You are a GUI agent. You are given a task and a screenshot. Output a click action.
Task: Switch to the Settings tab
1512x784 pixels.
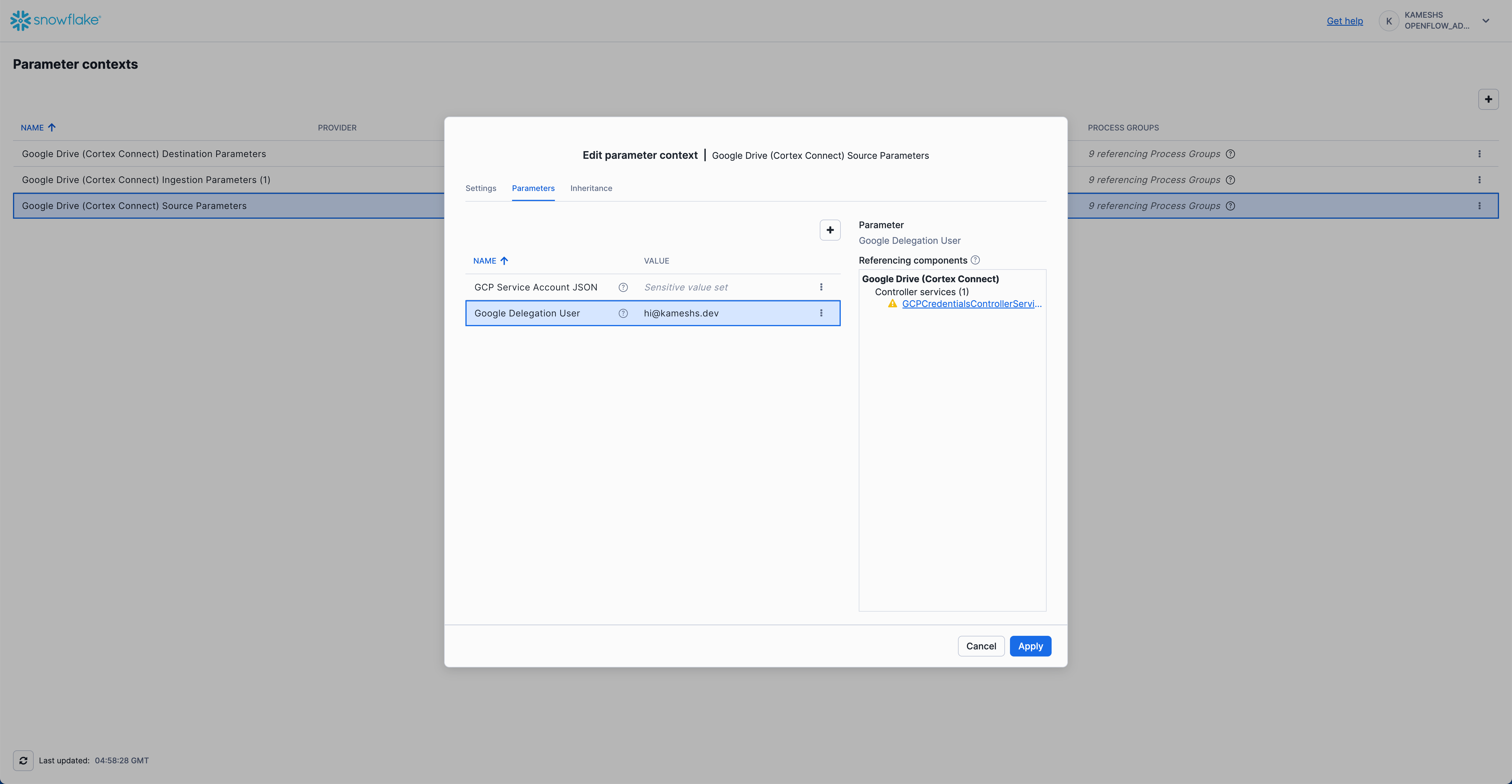point(481,188)
